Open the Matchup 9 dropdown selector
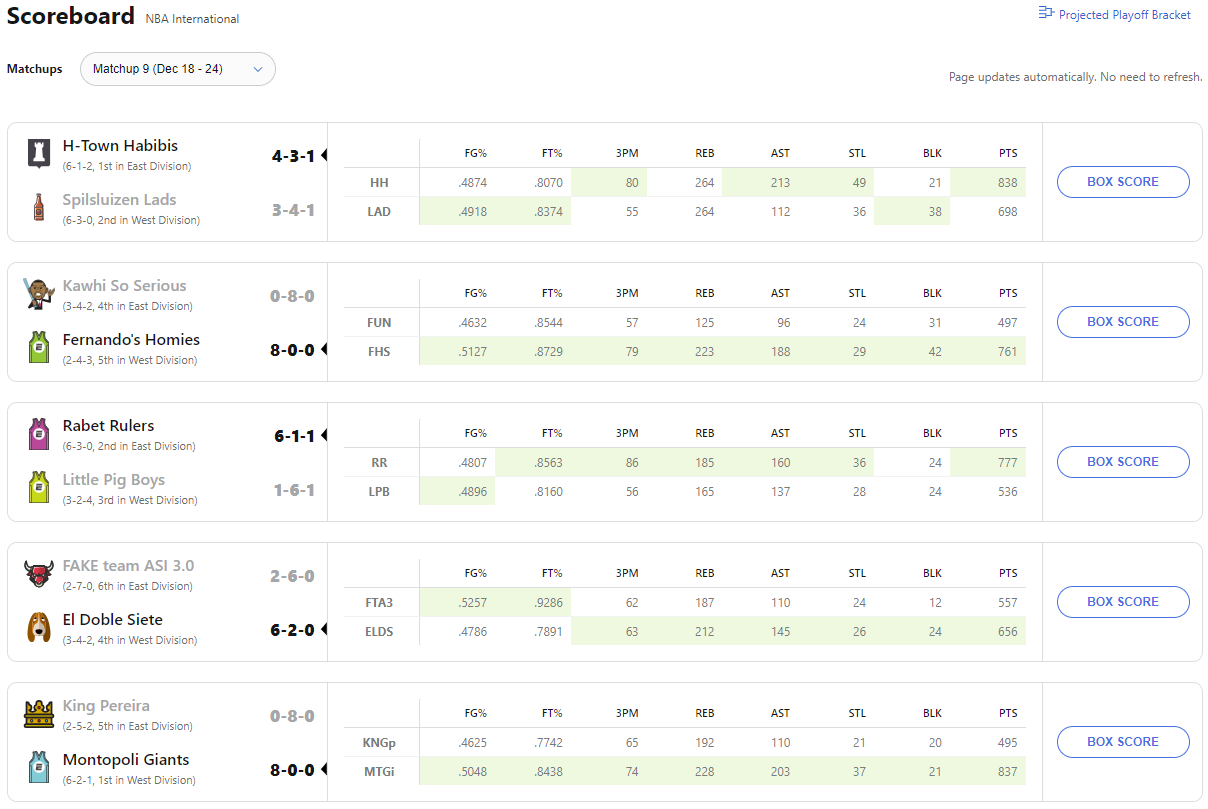The image size is (1208, 809). [177, 69]
